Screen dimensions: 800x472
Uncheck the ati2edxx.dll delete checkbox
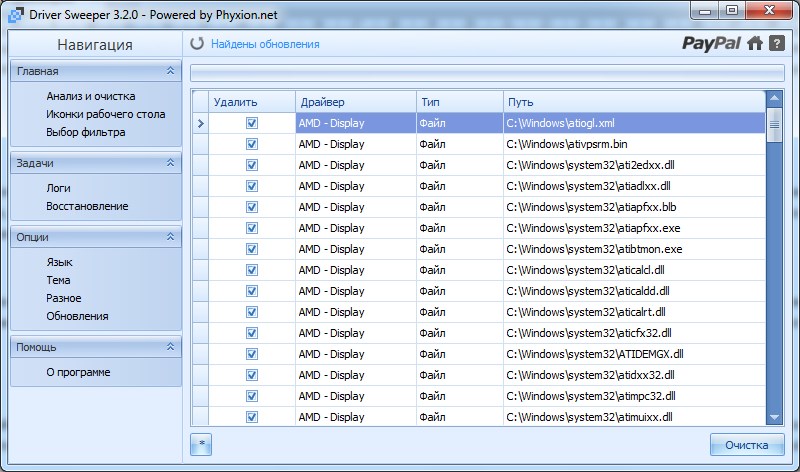(252, 165)
